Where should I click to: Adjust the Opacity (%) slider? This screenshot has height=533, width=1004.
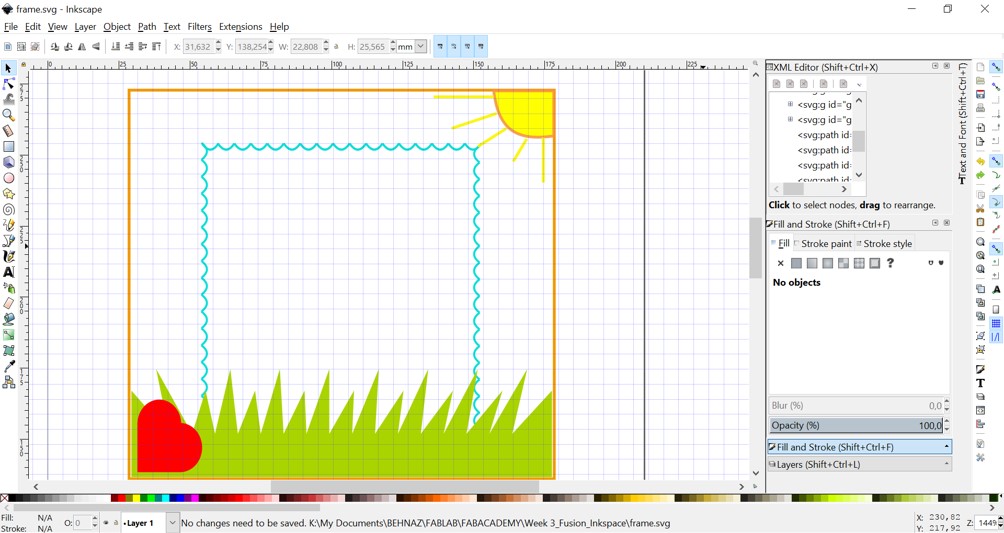856,425
